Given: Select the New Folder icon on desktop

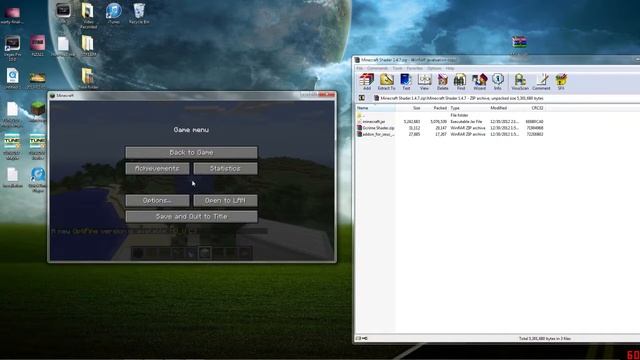Looking at the screenshot, I should click(88, 79).
